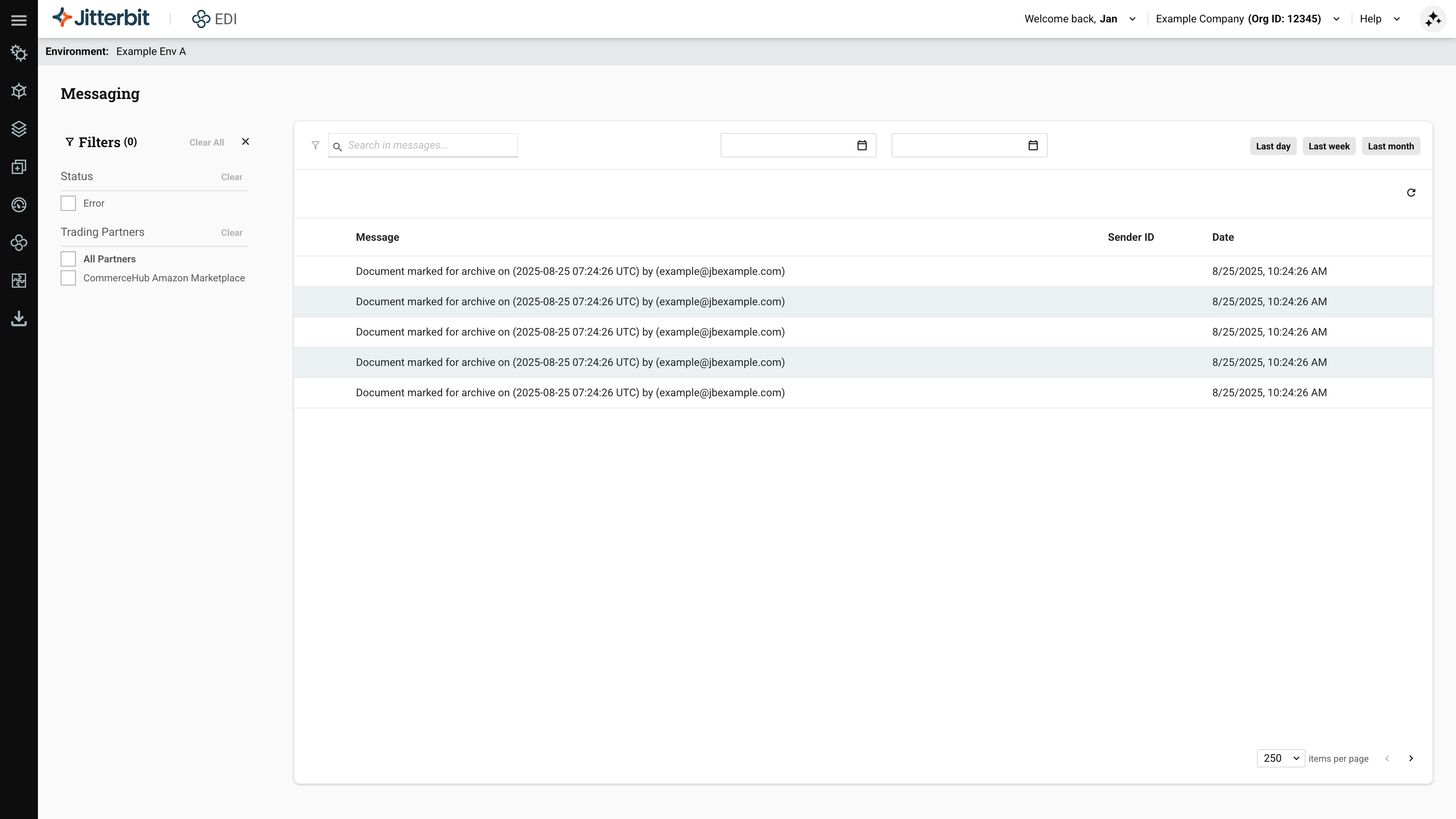Refresh the messages table

pos(1411,193)
